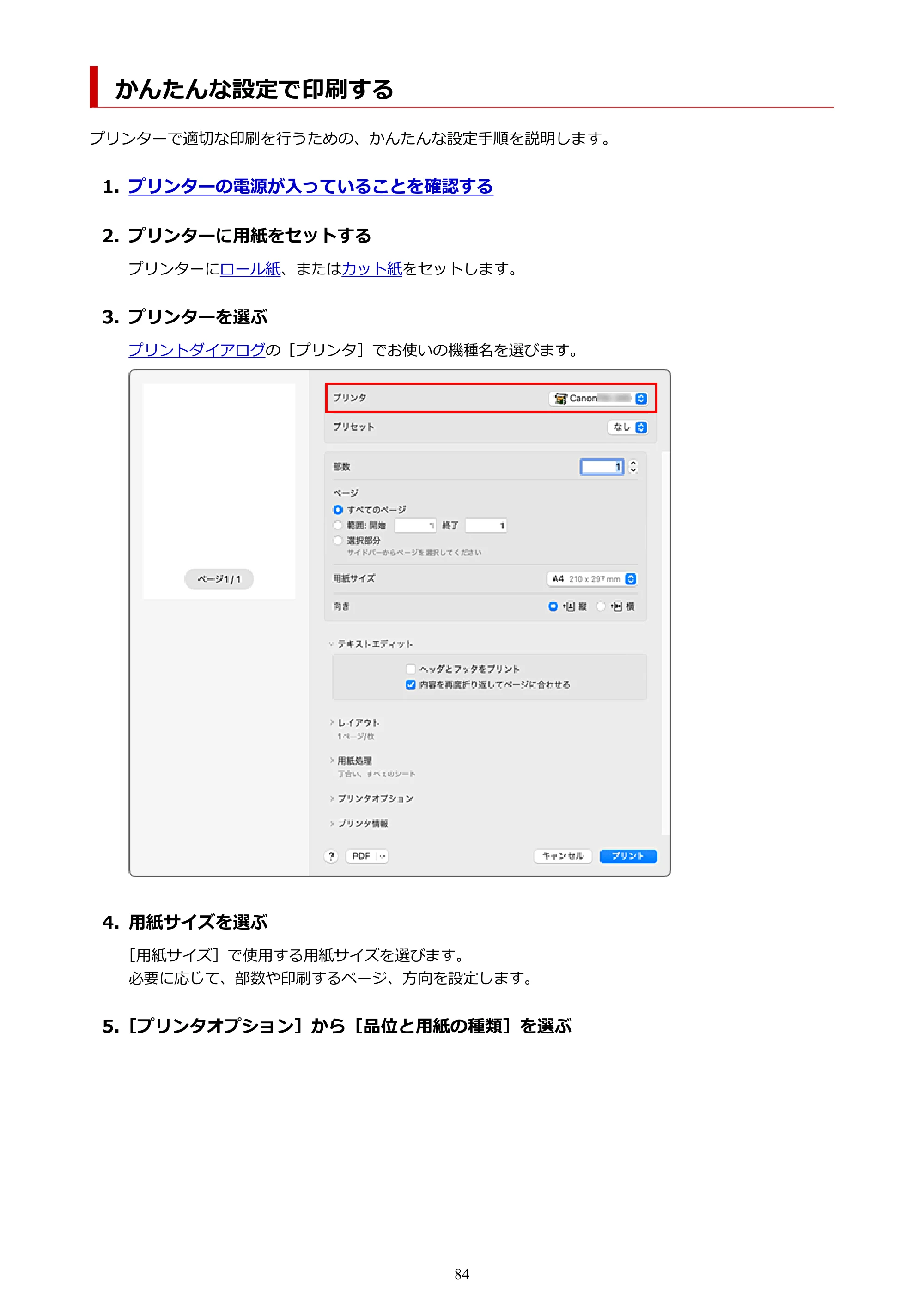Open the 用紙サイズ A4 dropdown

tap(591, 579)
